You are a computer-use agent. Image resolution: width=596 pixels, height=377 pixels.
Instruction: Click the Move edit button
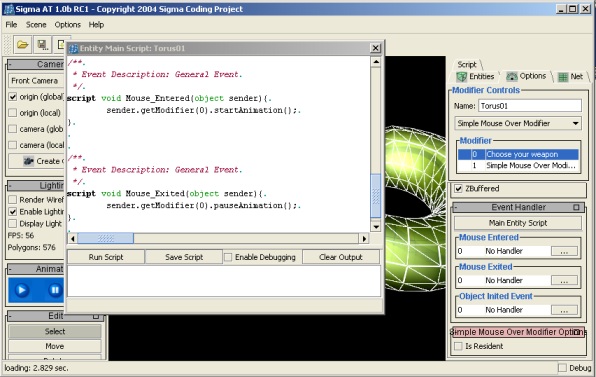[55, 346]
